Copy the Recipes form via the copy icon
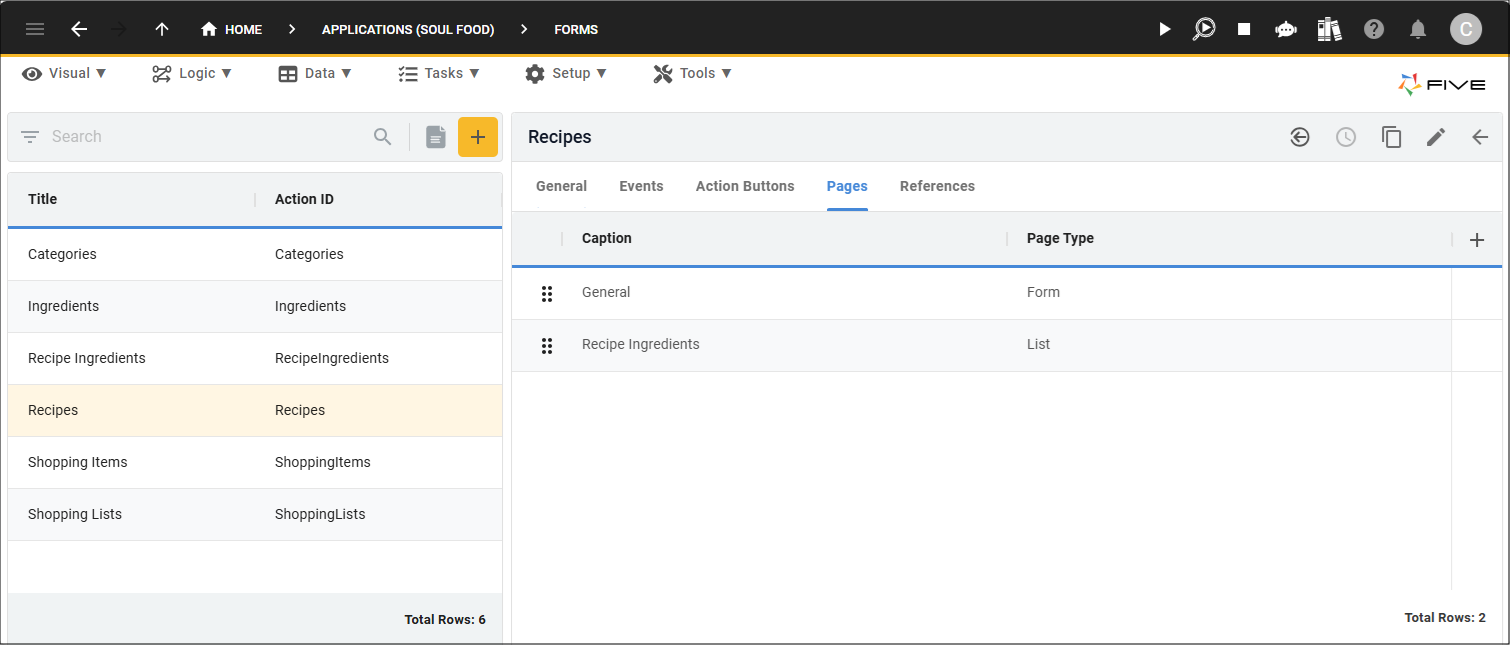This screenshot has width=1510, height=645. (1391, 137)
